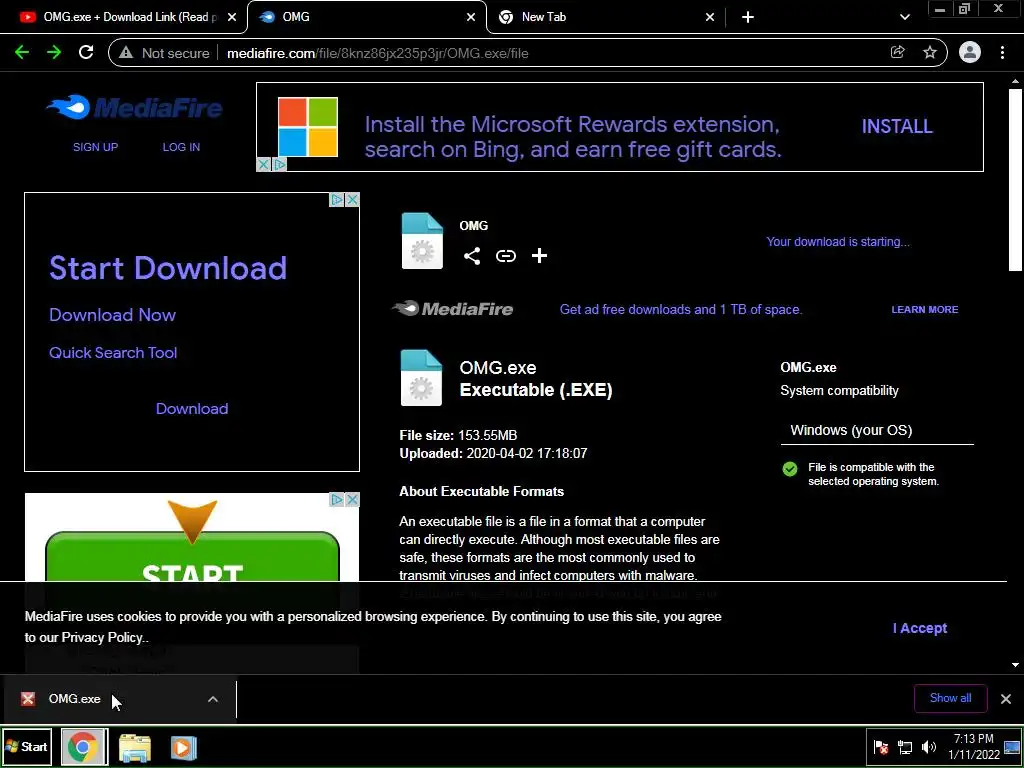
Task: Close the green START ad with X
Action: [352, 500]
